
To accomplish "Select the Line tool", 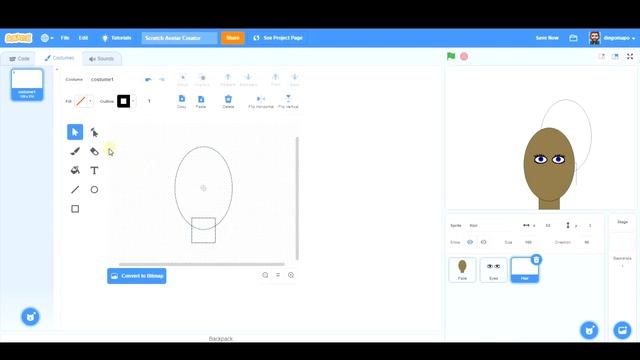I will [75, 189].
